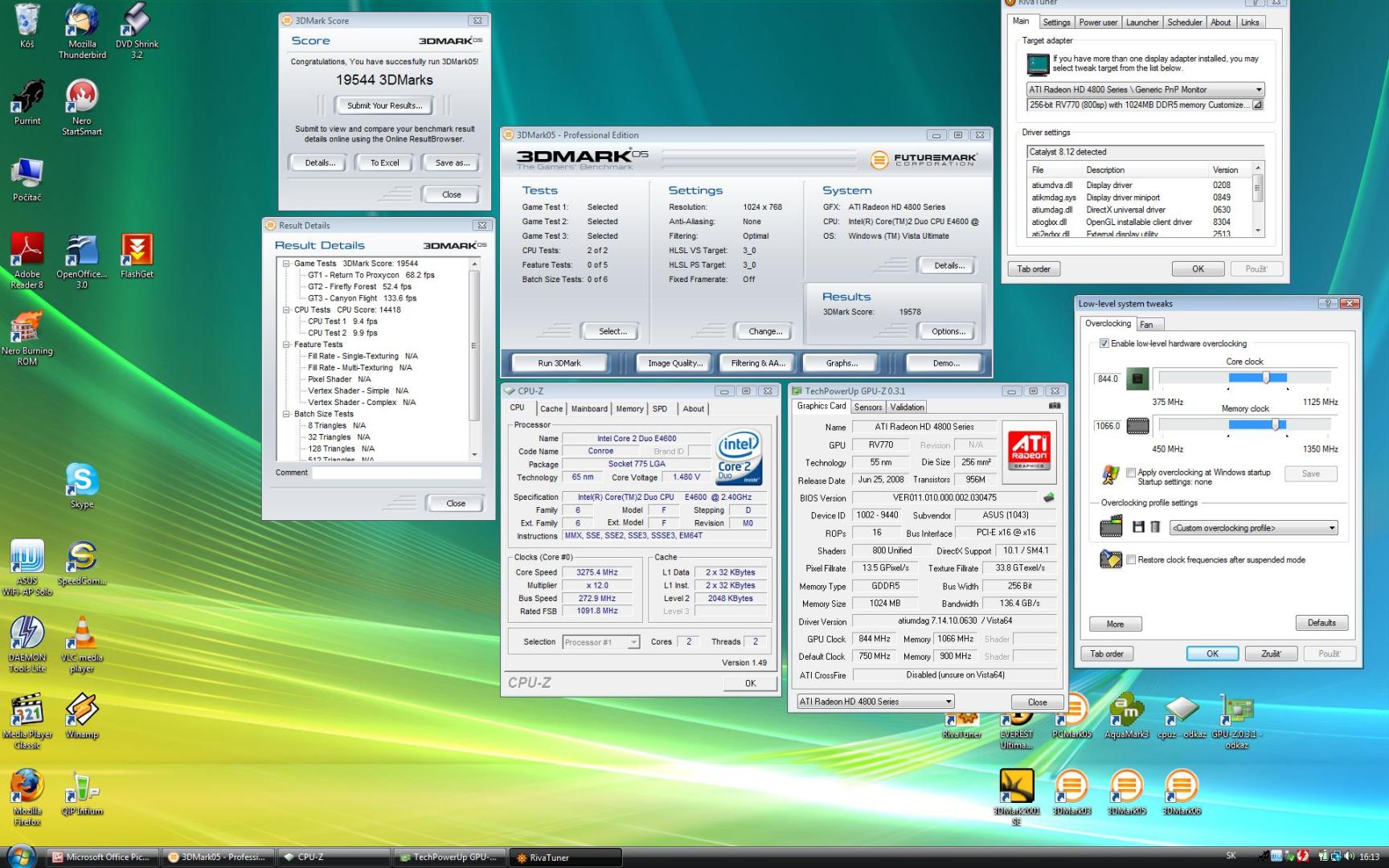
Task: Open Skype desktop icon
Action: 82,485
